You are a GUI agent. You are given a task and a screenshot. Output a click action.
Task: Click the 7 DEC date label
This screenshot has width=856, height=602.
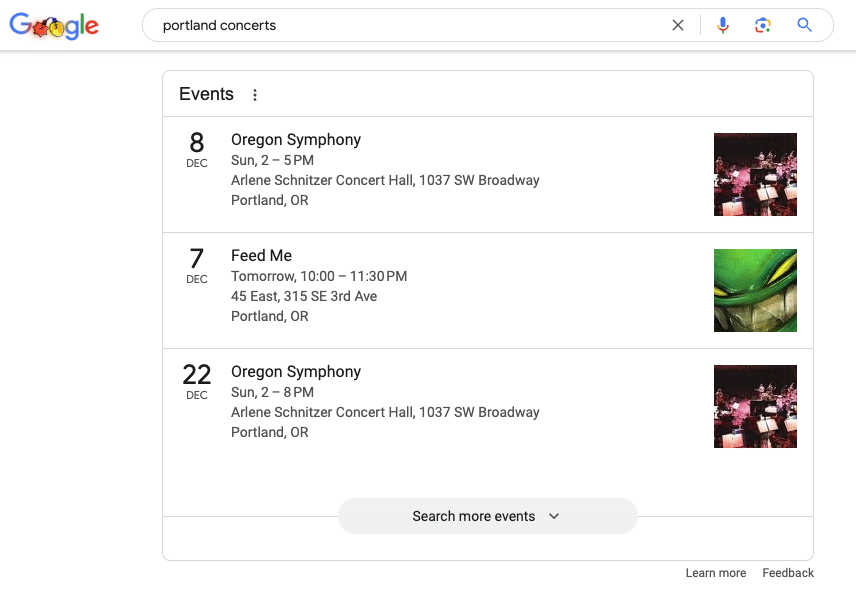click(x=197, y=266)
